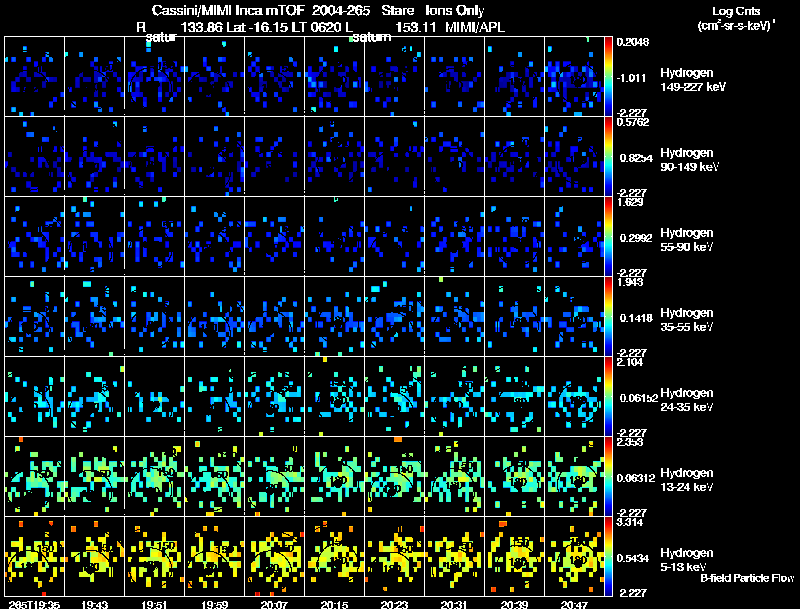Click the Cassini/MIMI Inca mTOF title
This screenshot has width=800, height=609.
coord(228,10)
